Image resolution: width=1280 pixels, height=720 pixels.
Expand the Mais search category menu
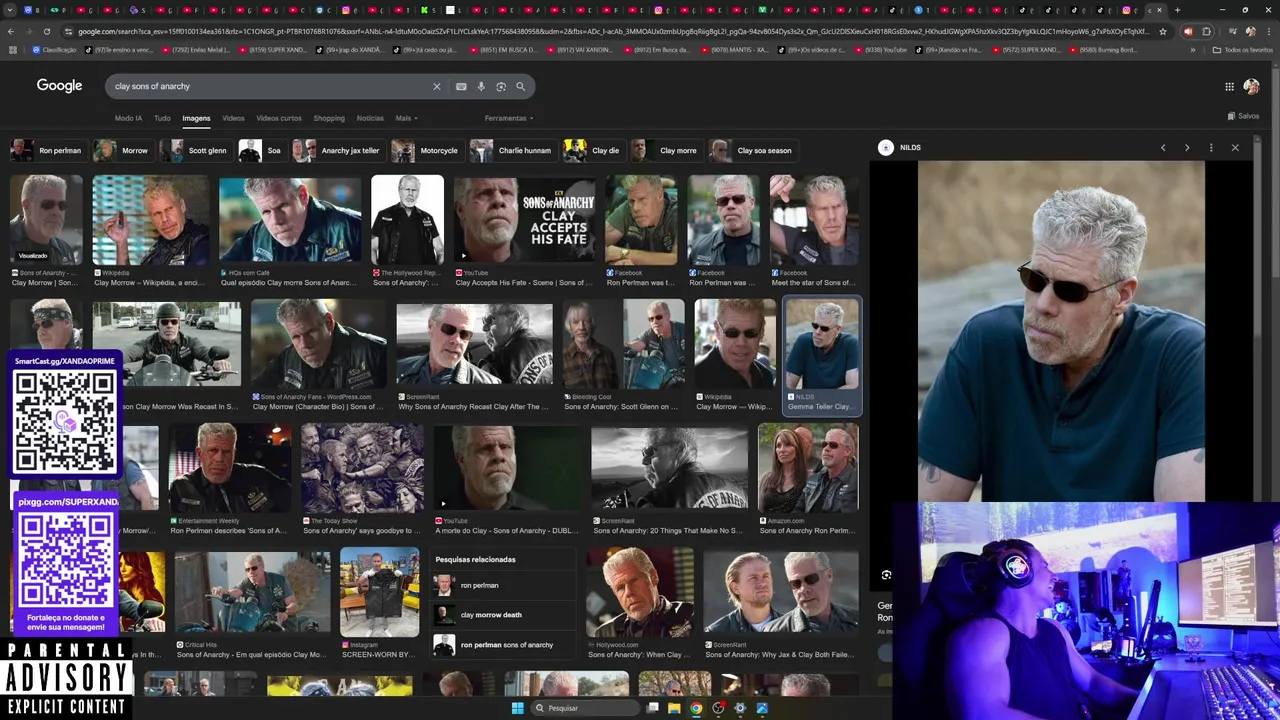point(406,118)
